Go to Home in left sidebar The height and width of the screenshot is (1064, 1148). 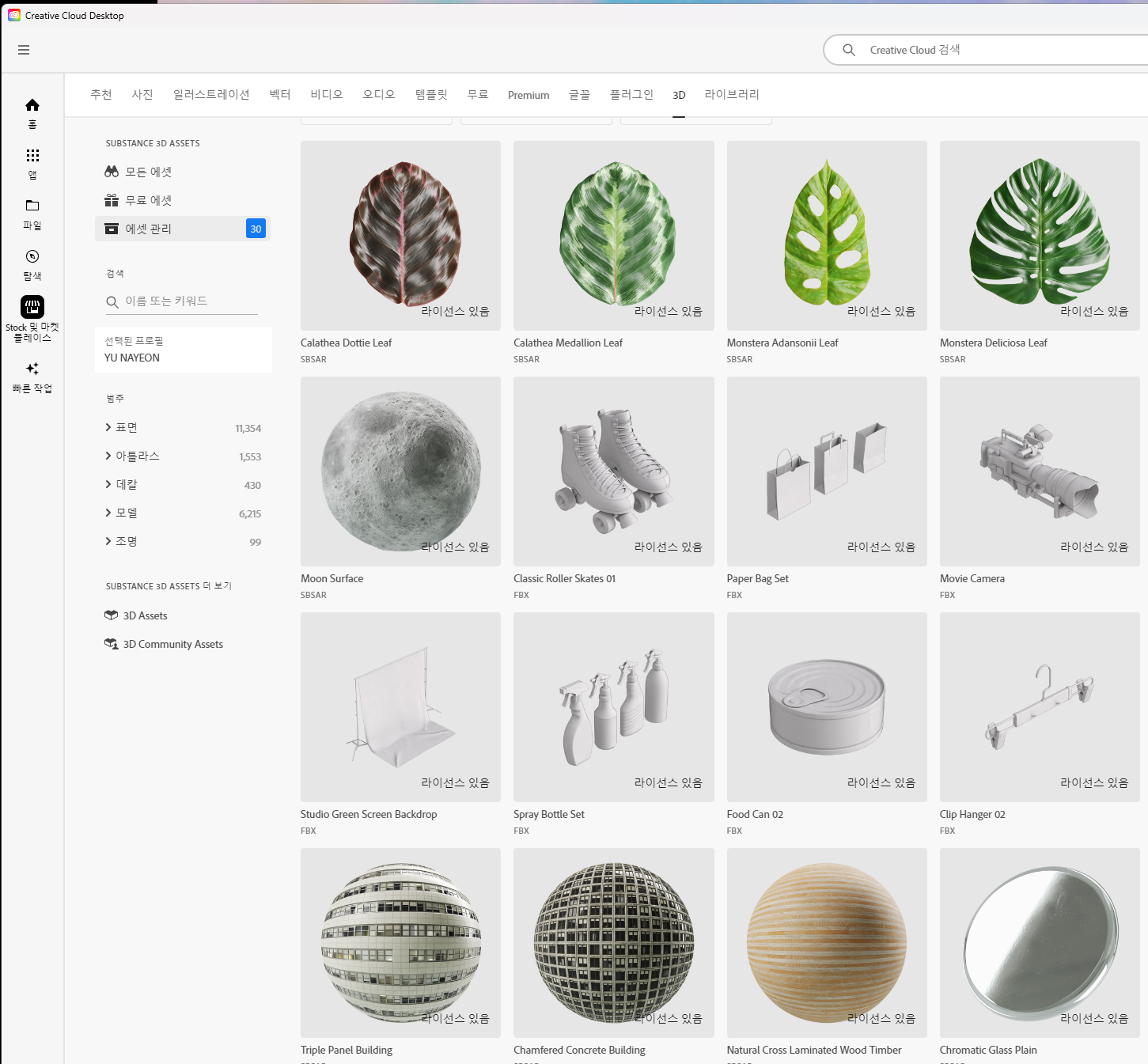tap(32, 105)
